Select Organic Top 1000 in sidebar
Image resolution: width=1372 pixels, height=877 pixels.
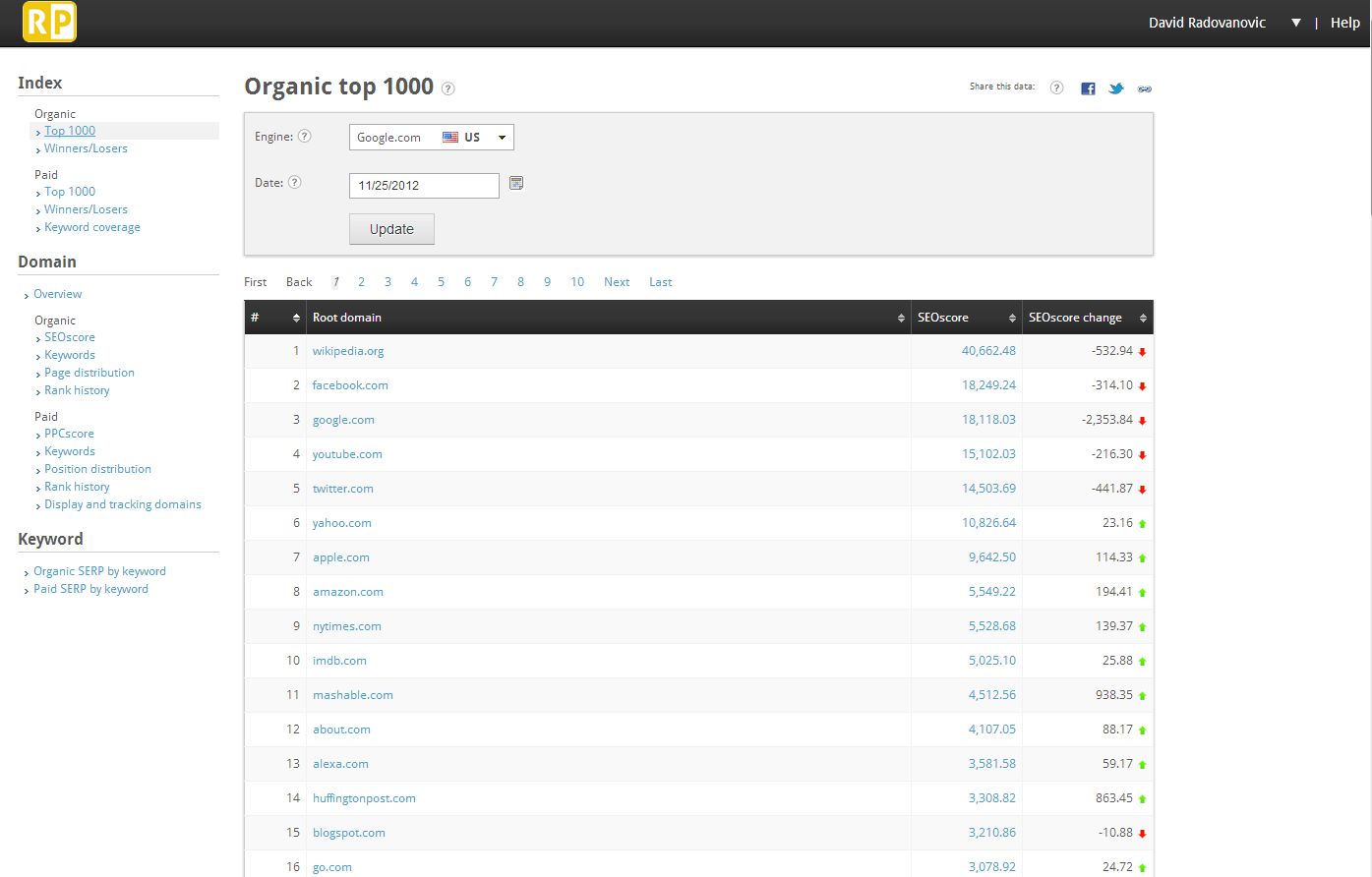70,131
